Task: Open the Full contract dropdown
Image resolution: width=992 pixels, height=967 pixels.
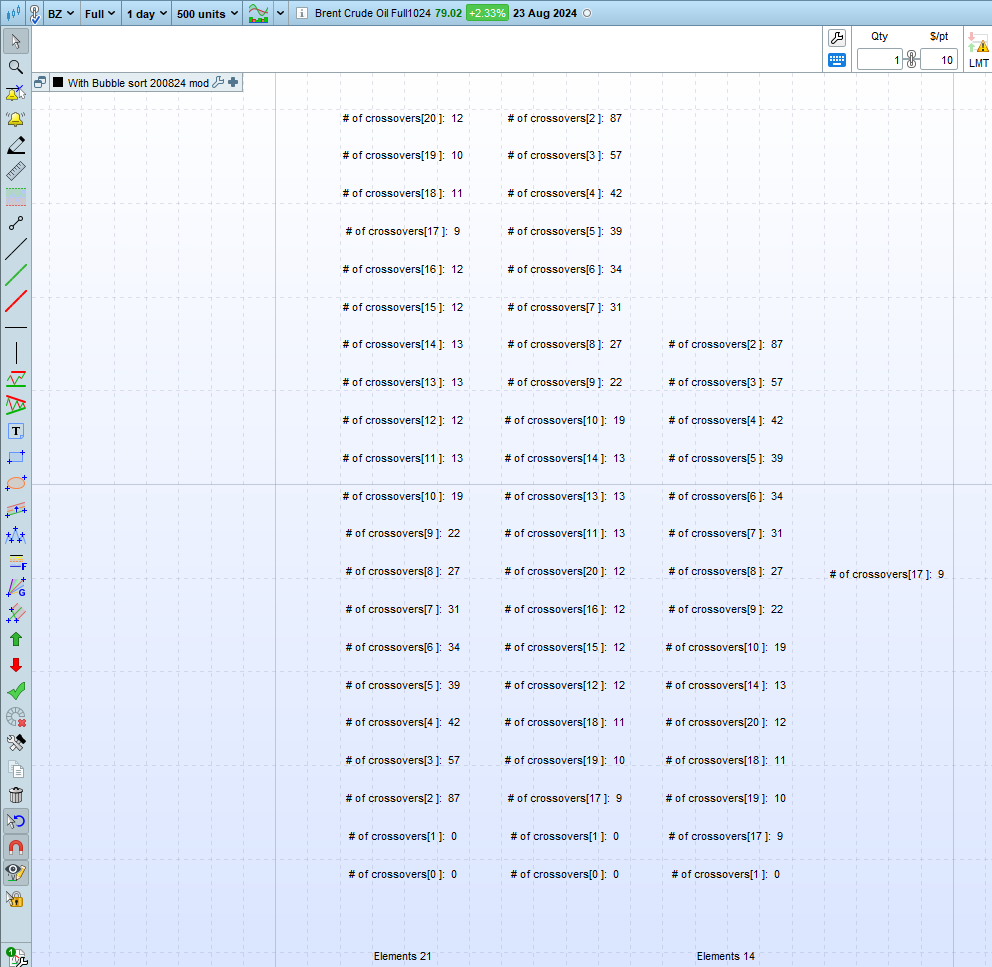Action: click(x=100, y=13)
